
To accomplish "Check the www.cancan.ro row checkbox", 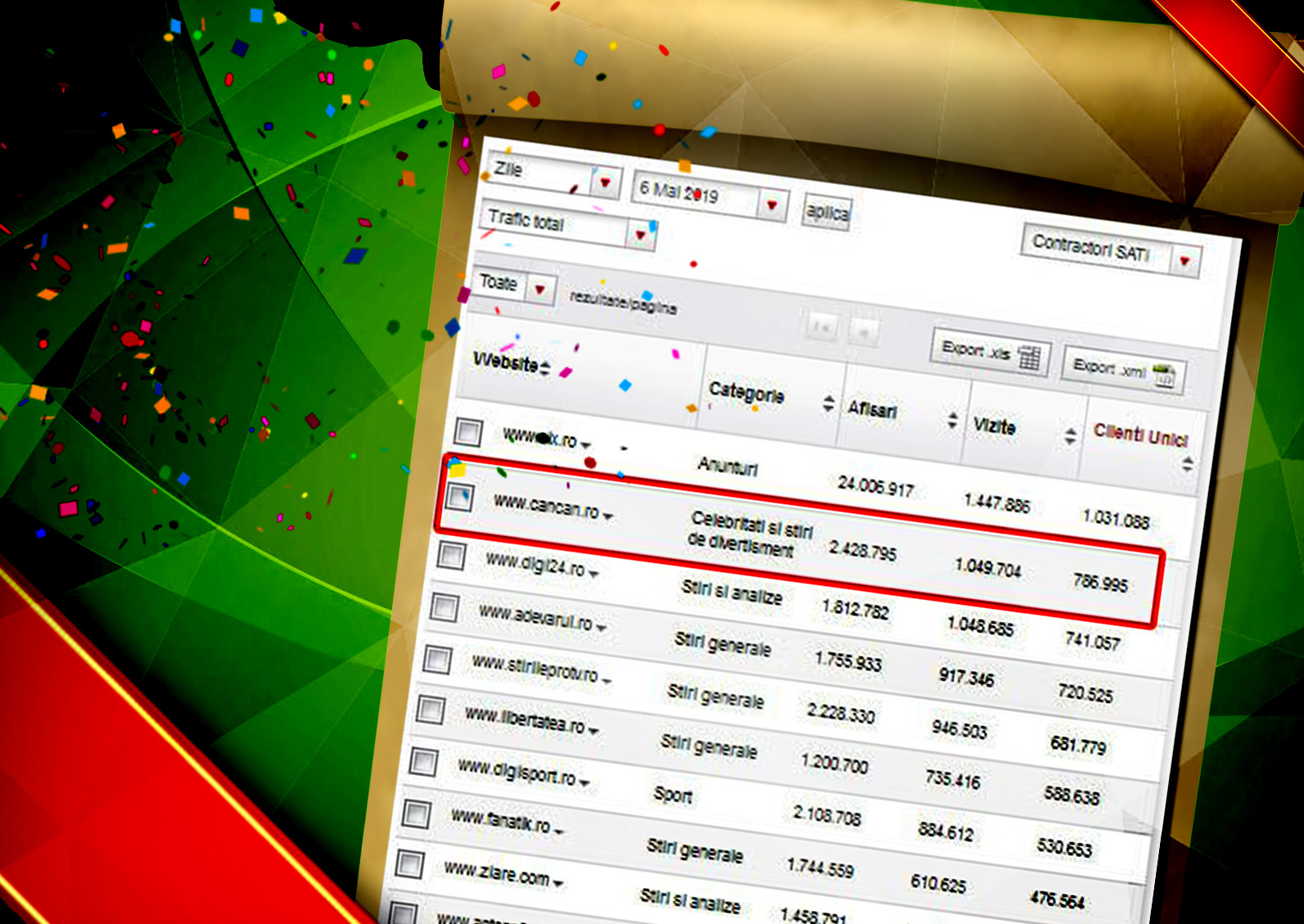I will [x=460, y=496].
